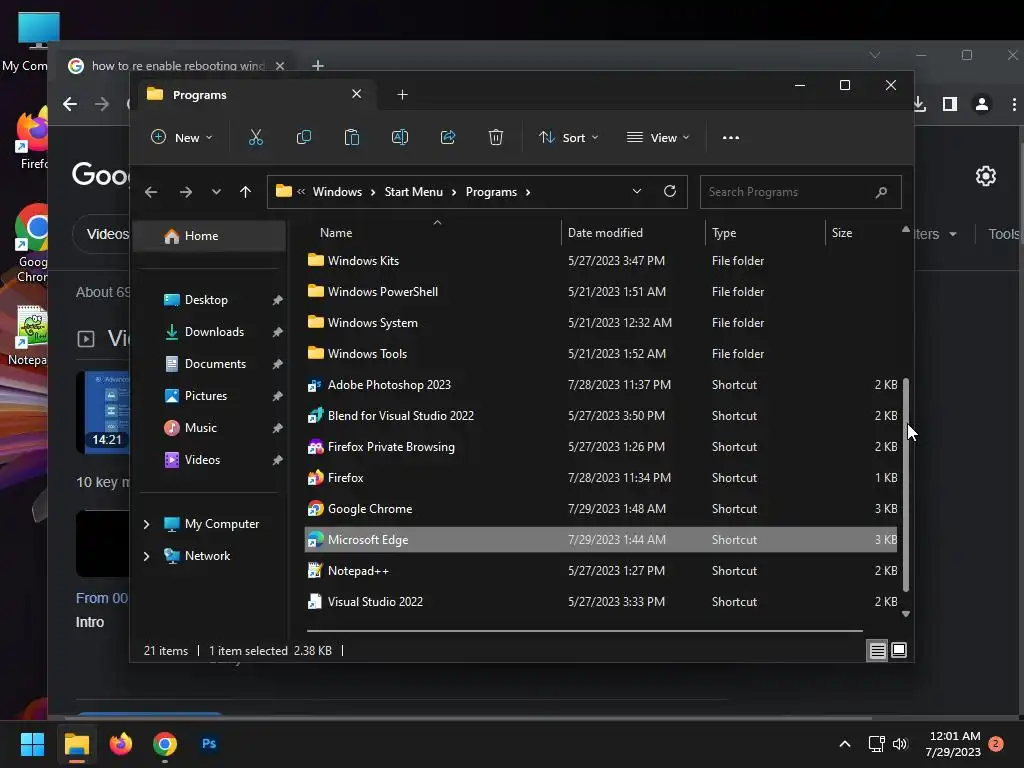Open Photoshop from the taskbar
Image resolution: width=1024 pixels, height=768 pixels.
tap(209, 744)
